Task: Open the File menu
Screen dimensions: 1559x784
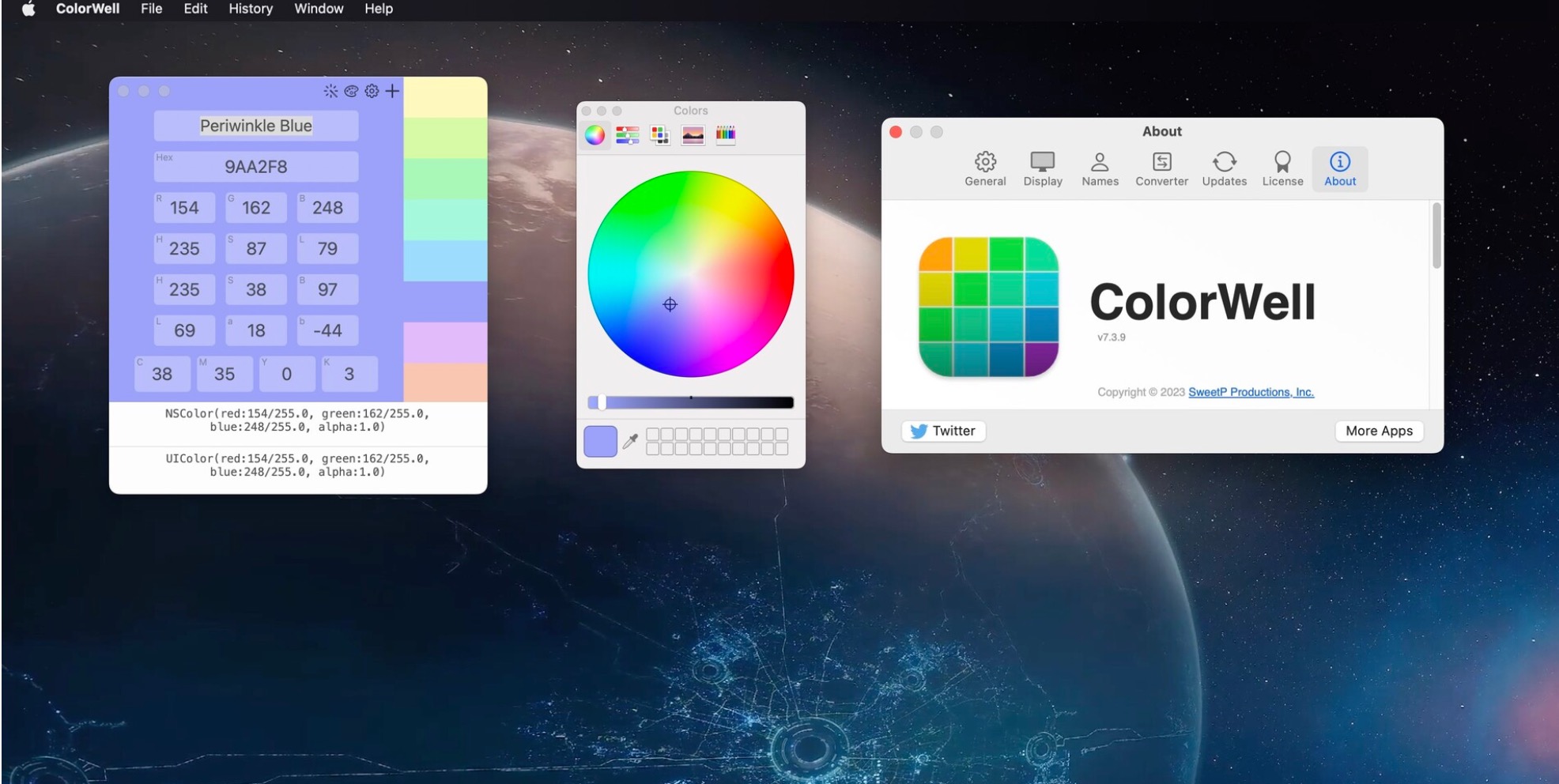Action: point(151,9)
